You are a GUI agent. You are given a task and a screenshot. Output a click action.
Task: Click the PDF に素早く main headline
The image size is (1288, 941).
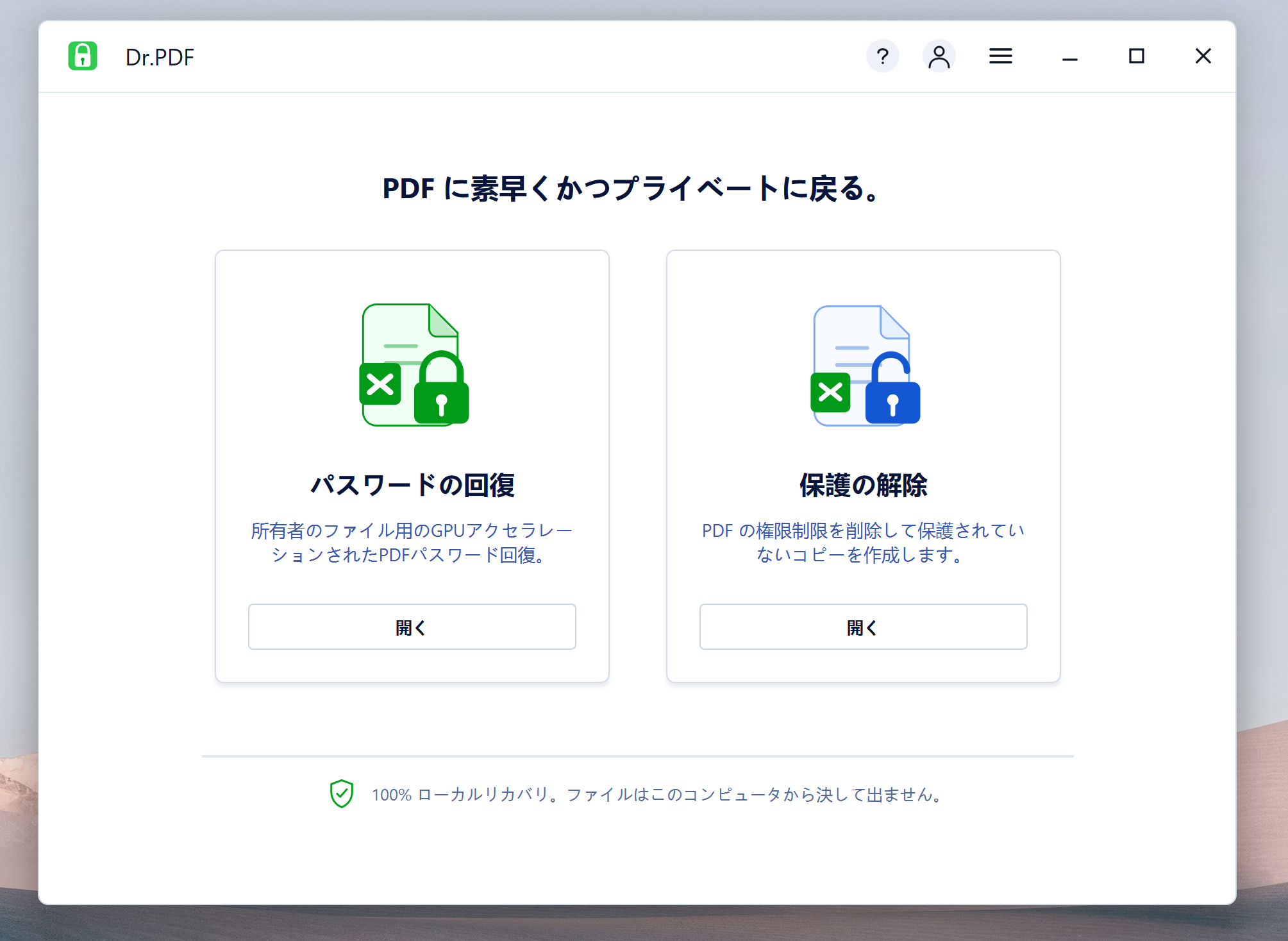pos(632,189)
